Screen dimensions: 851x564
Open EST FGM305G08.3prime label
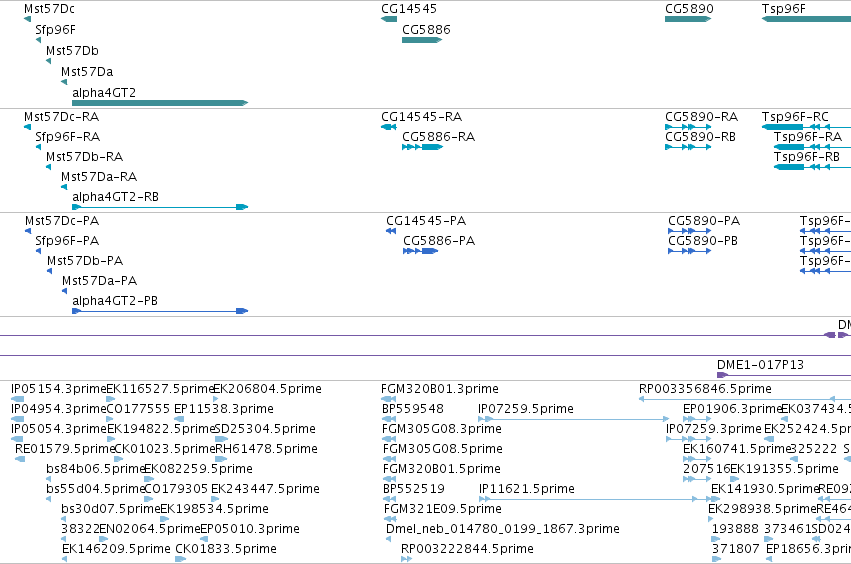tap(442, 429)
